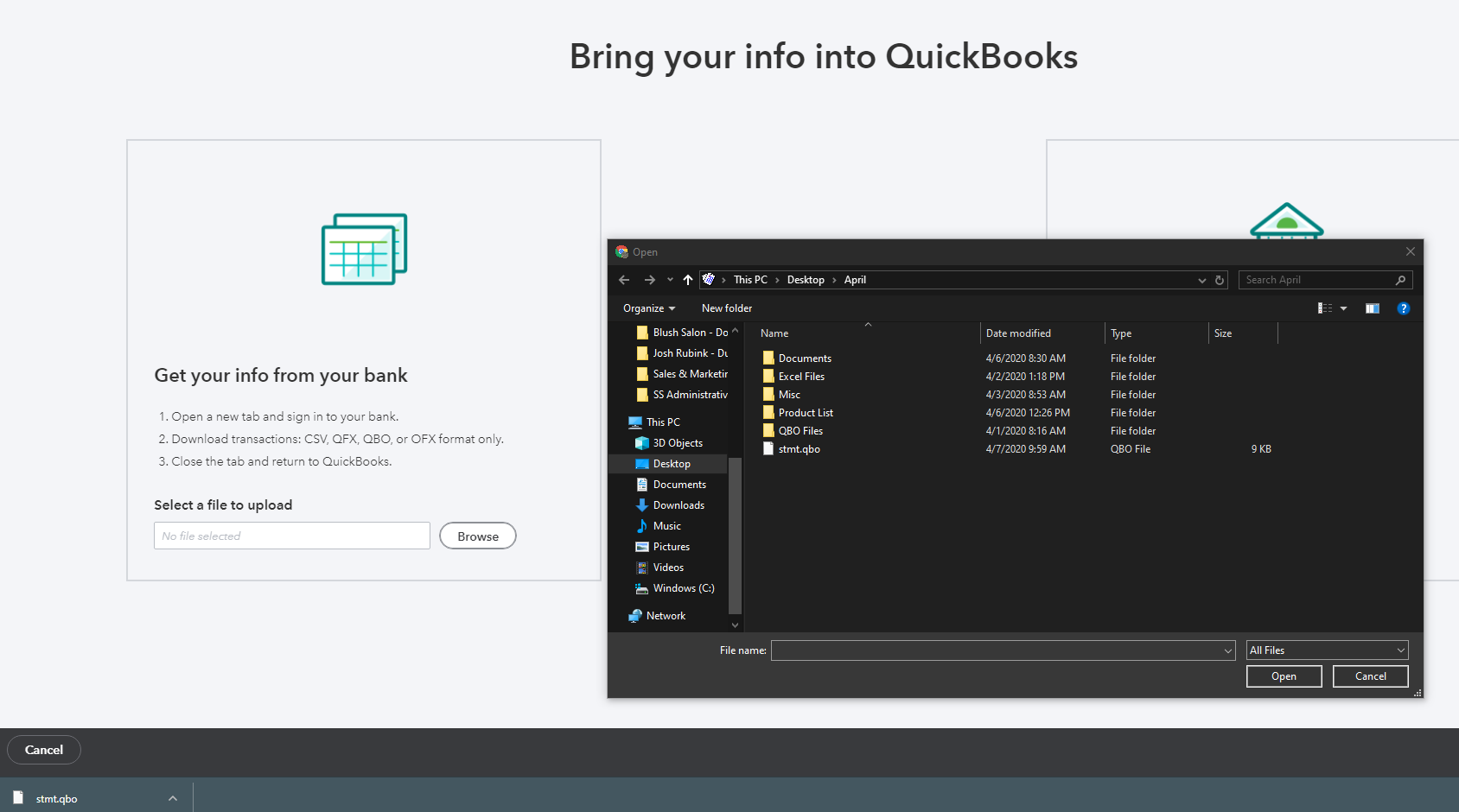Image resolution: width=1459 pixels, height=812 pixels.
Task: Click the QBO File type cell
Action: click(x=1131, y=449)
